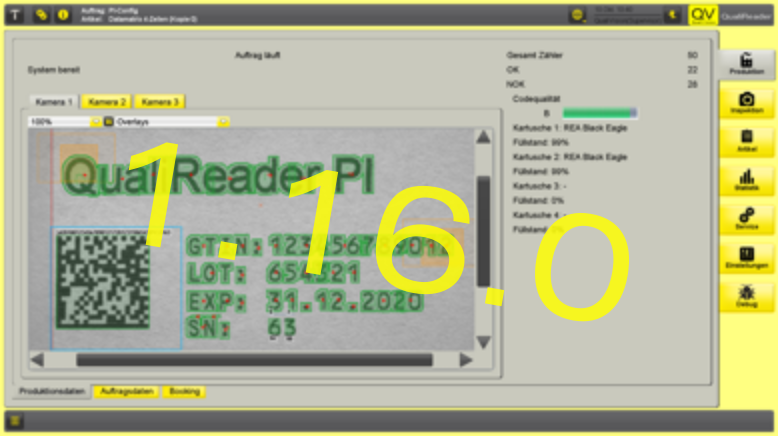Click the chain link icon in top bar
This screenshot has height=436, width=778.
point(40,15)
